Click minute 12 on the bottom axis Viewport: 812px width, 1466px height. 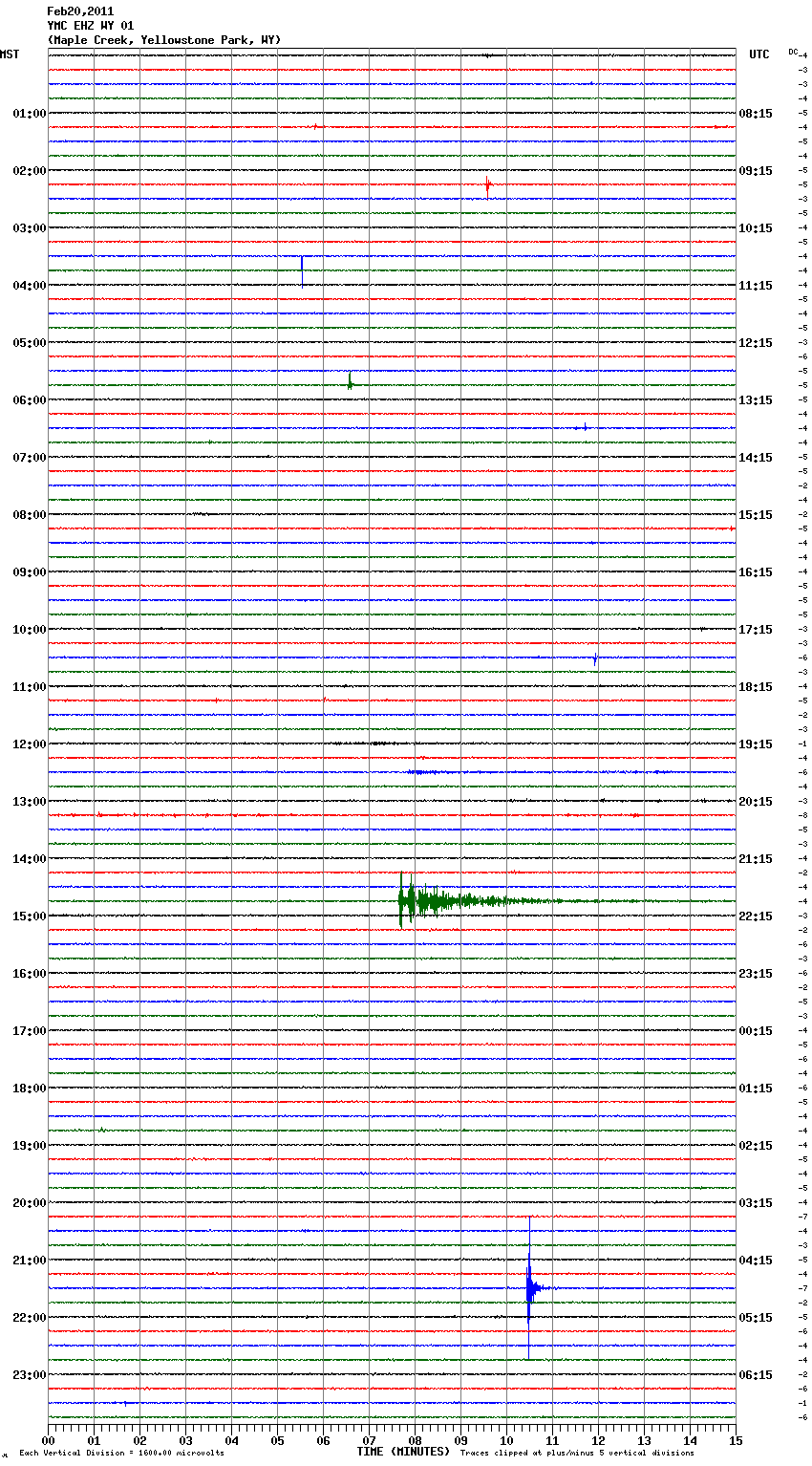(x=598, y=1440)
